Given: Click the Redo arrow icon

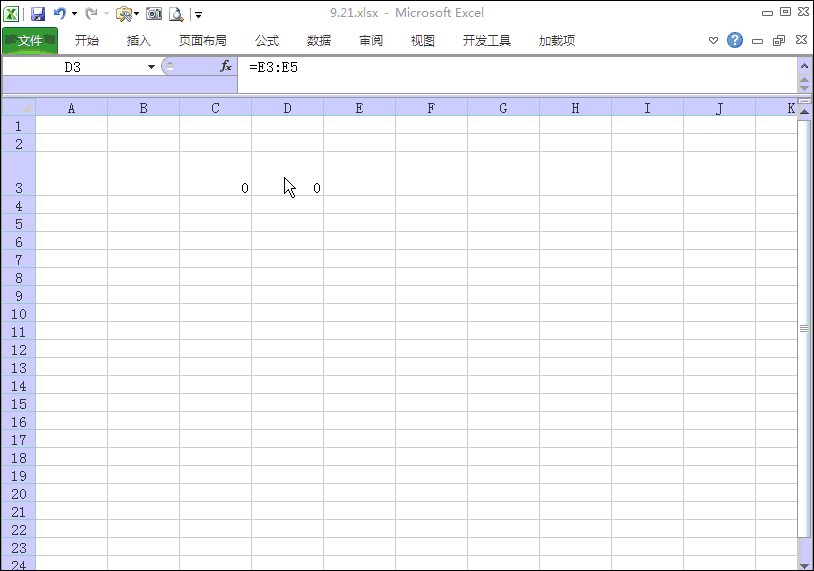Looking at the screenshot, I should click(91, 14).
